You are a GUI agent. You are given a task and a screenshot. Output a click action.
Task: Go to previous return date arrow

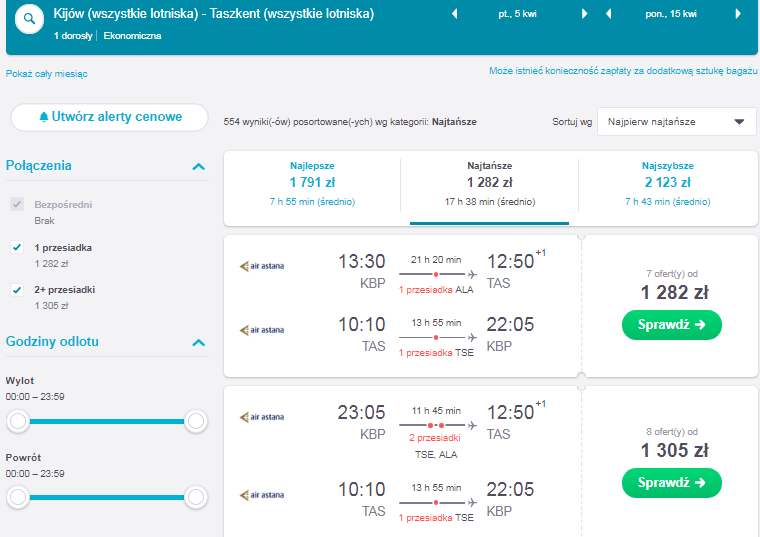coord(609,14)
